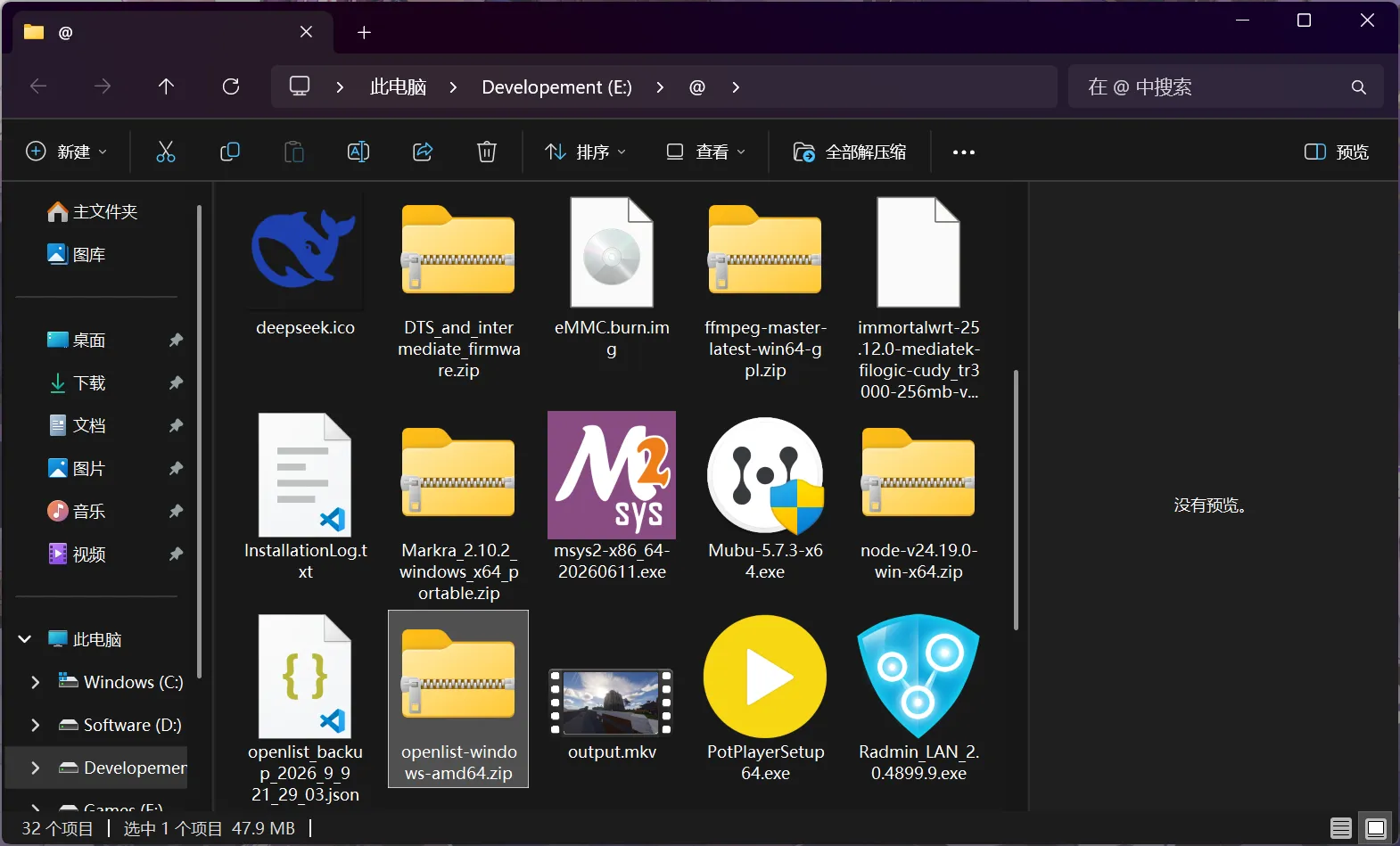Open Downloads quick access folder
1400x846 pixels.
(x=77, y=382)
